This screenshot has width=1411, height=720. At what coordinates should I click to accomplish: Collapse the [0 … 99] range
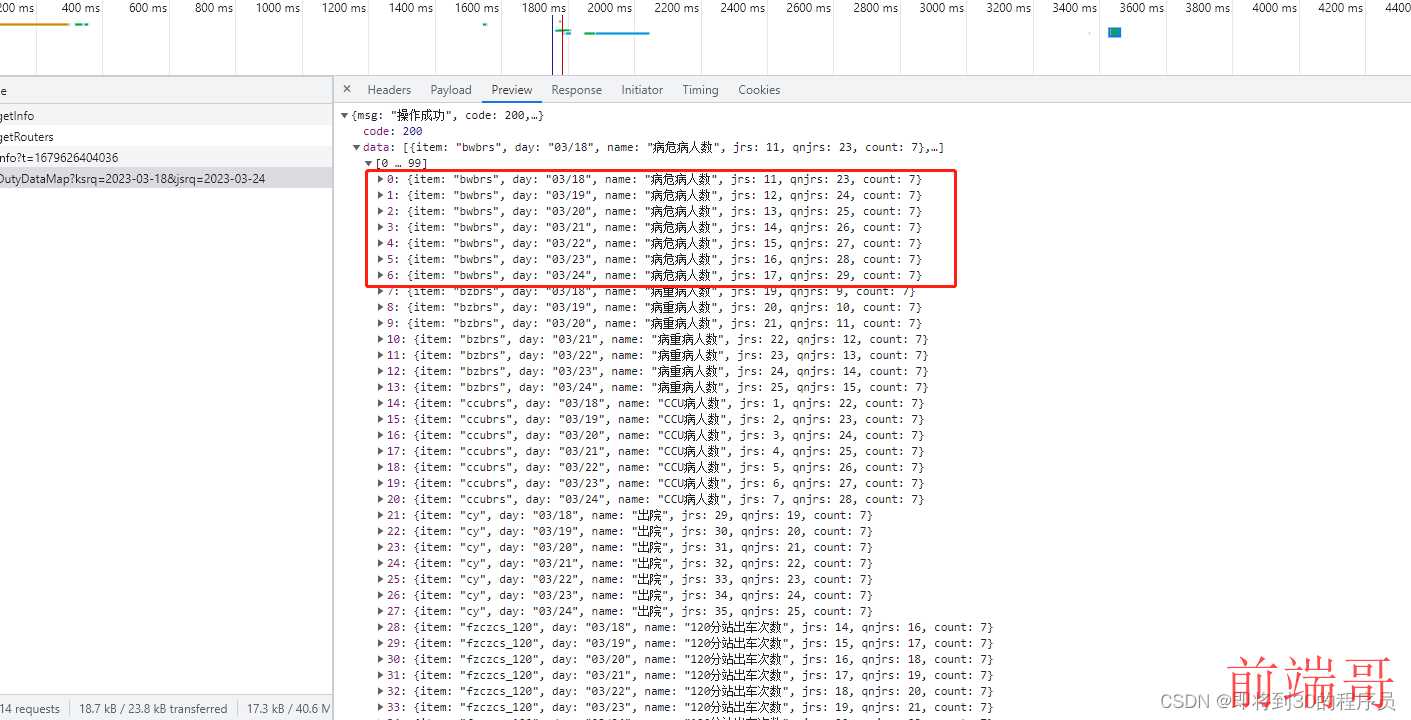tap(369, 163)
